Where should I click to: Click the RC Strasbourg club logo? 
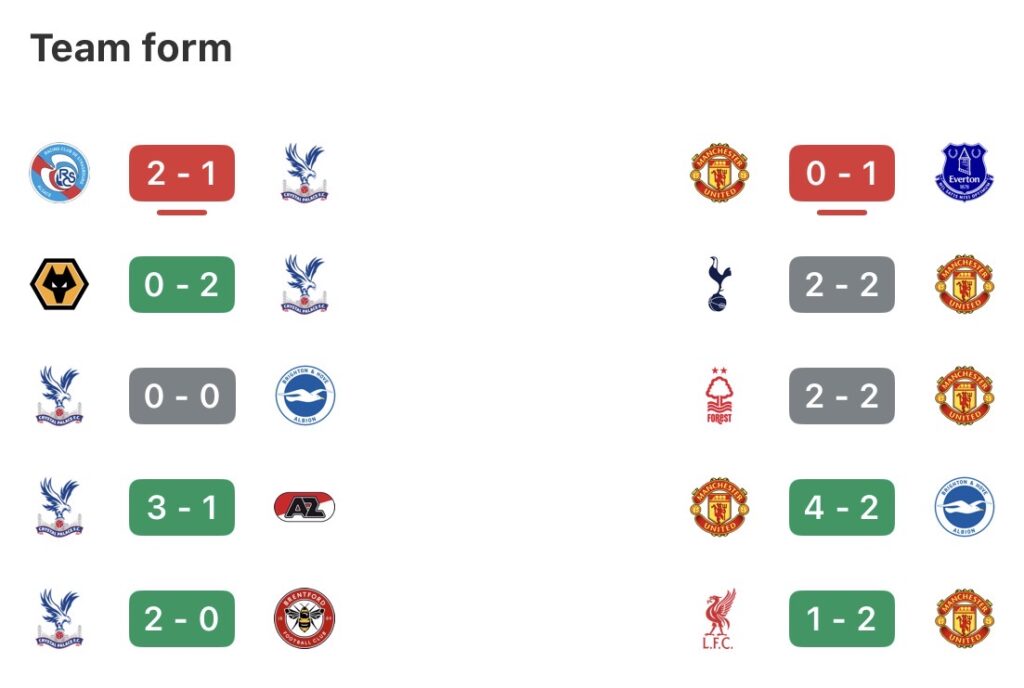(x=60, y=173)
